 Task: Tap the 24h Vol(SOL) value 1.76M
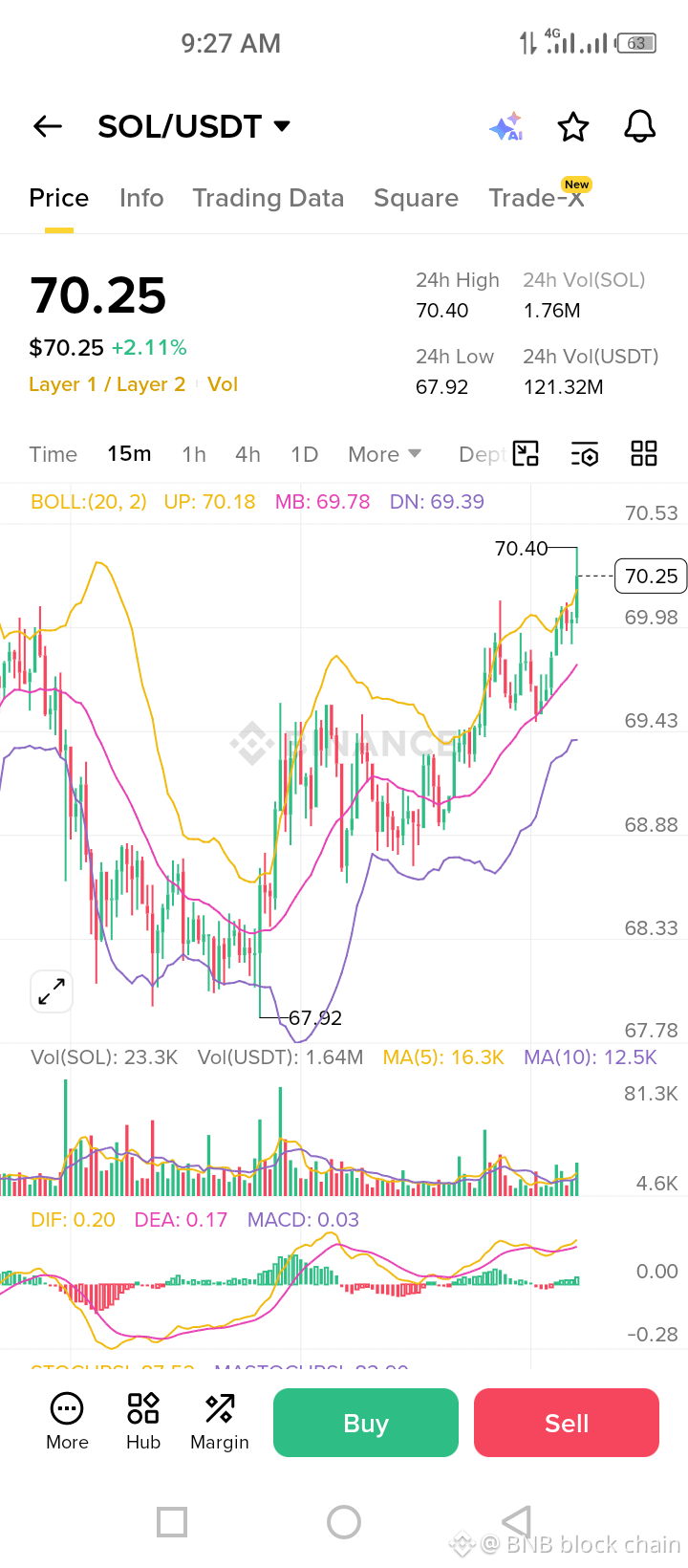pos(551,311)
